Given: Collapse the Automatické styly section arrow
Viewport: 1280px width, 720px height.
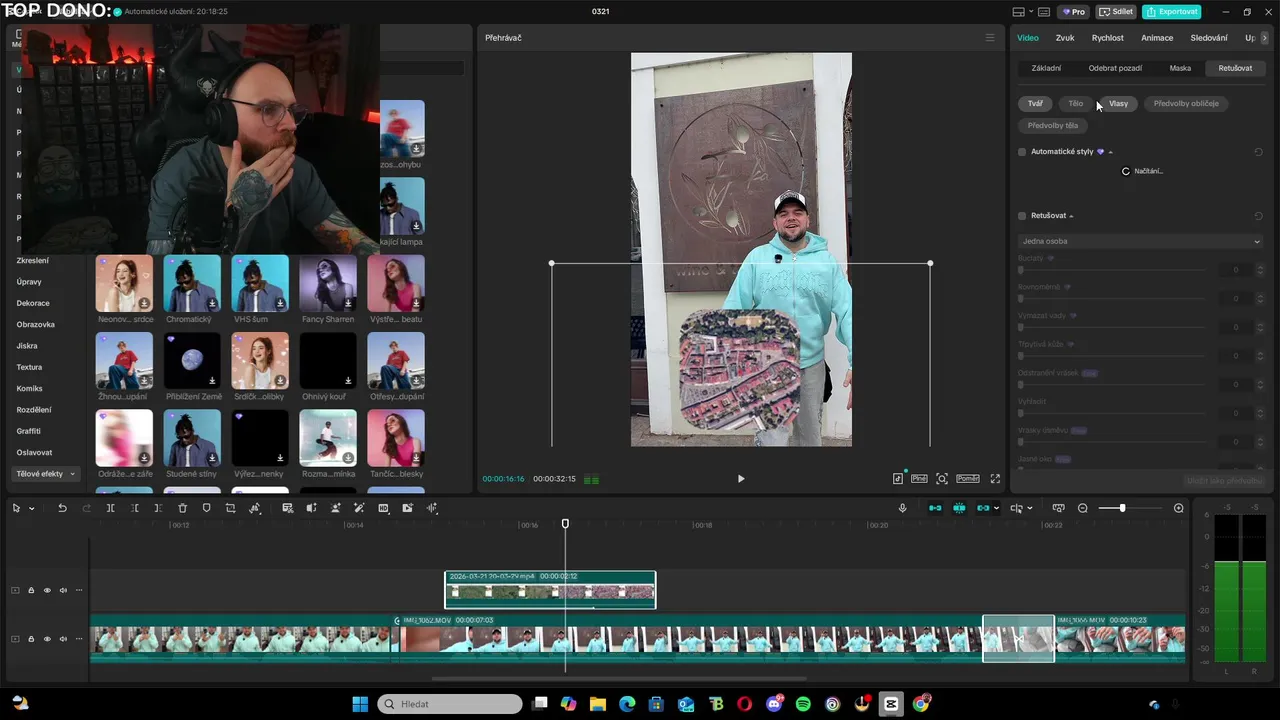Looking at the screenshot, I should 1110,152.
